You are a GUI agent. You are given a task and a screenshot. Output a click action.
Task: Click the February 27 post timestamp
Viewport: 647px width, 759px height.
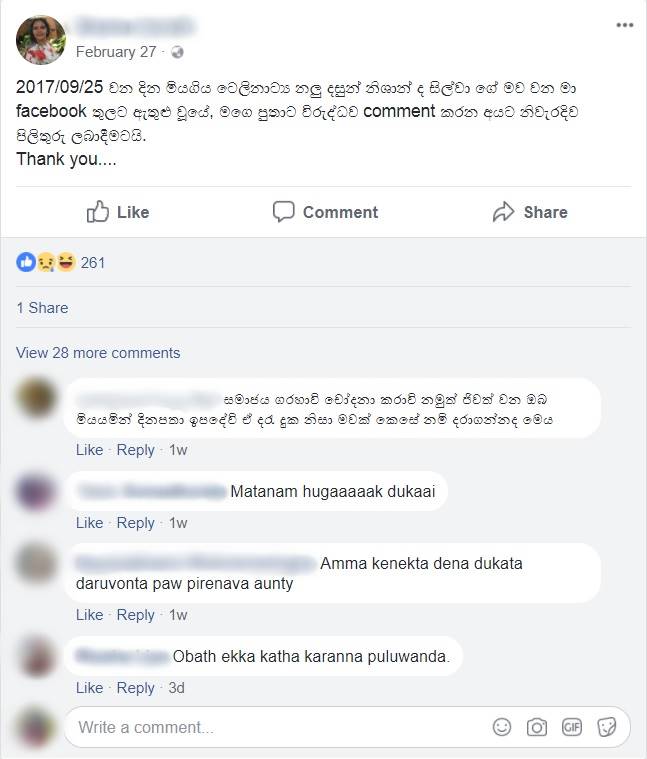pyautogui.click(x=116, y=52)
